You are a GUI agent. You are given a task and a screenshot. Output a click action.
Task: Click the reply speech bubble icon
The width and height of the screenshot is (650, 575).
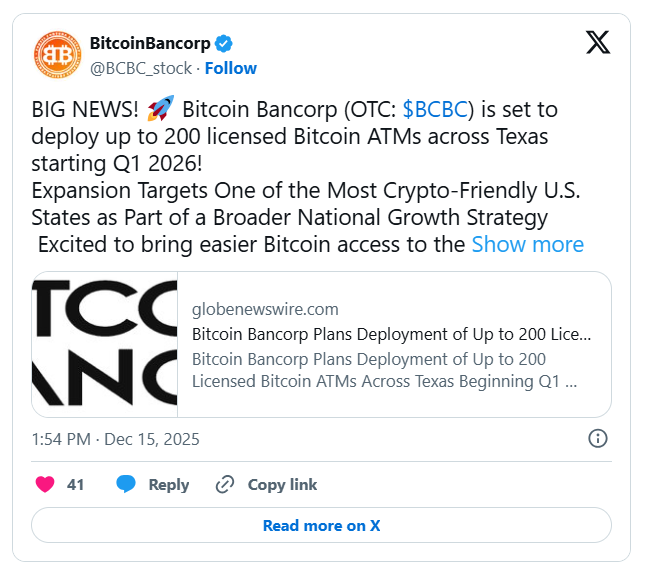coord(126,485)
